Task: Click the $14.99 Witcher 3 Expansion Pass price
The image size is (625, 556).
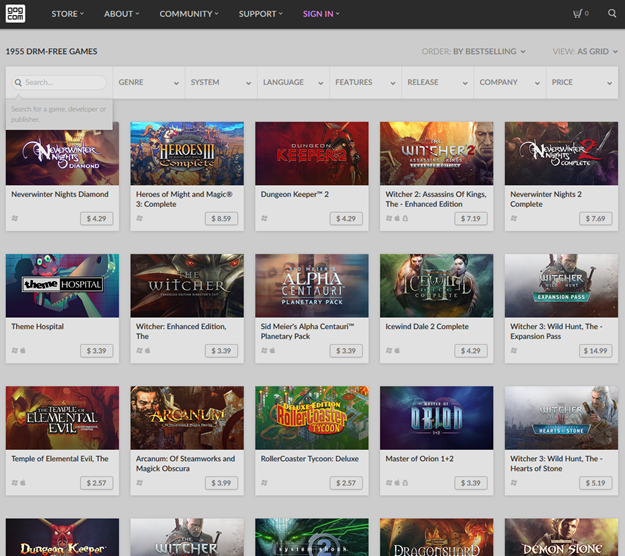Action: (594, 350)
